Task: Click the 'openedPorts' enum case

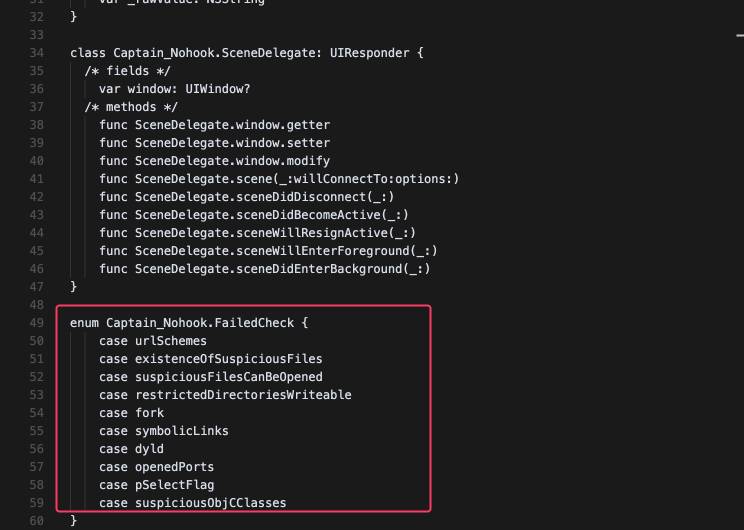Action: 174,467
